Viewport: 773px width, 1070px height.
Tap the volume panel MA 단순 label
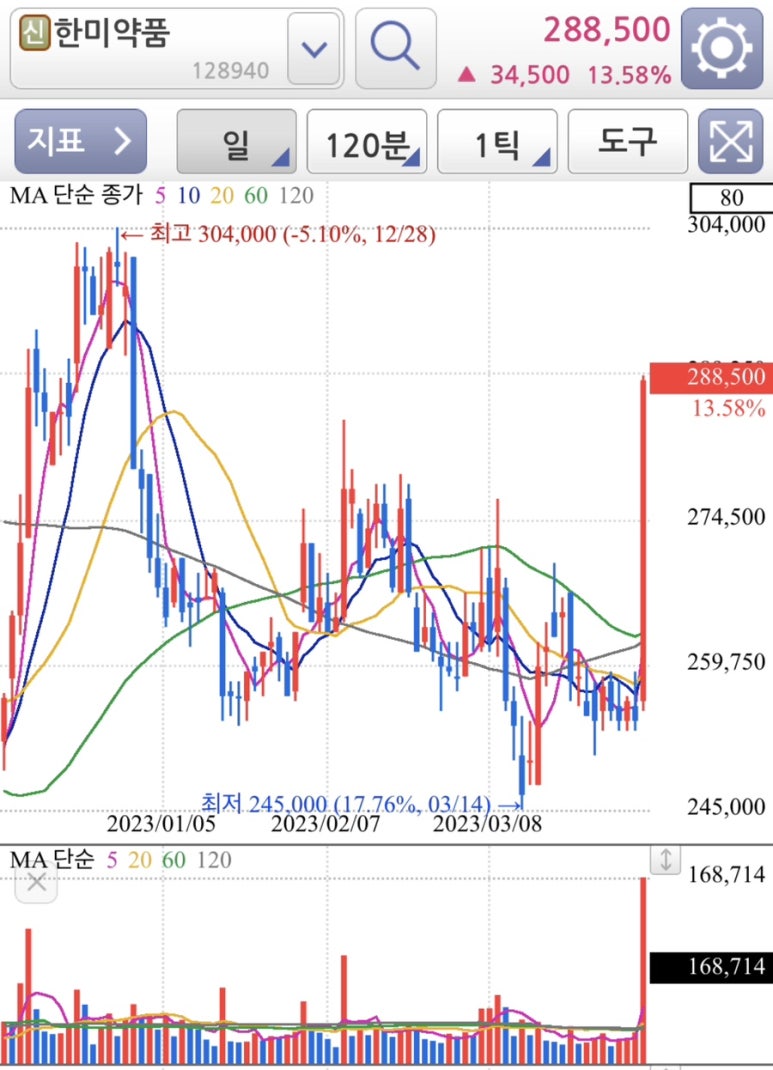coord(52,859)
